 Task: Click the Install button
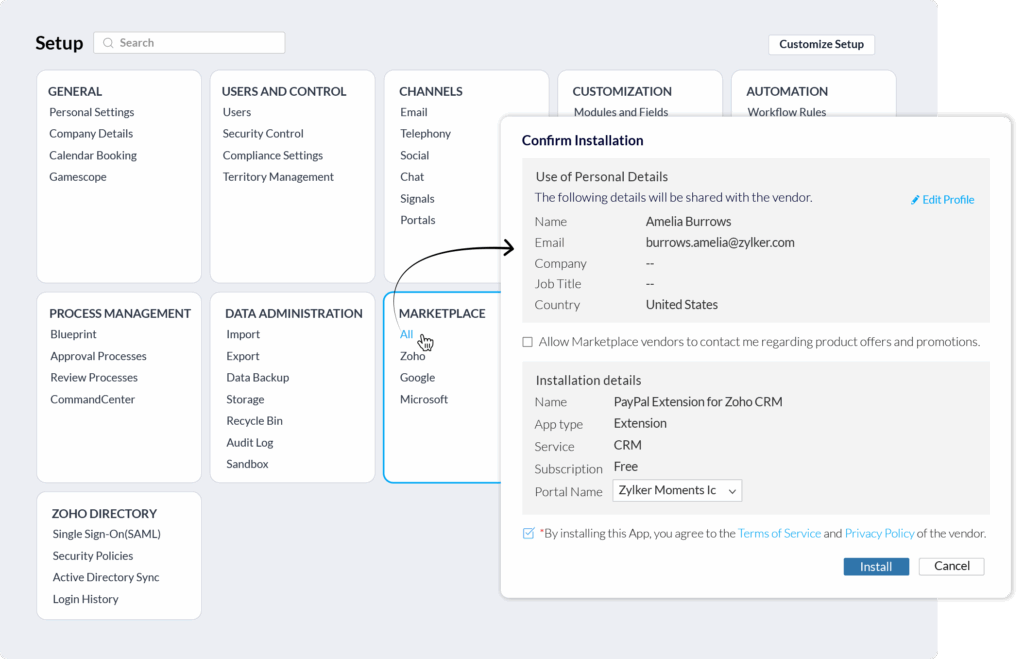pos(876,566)
